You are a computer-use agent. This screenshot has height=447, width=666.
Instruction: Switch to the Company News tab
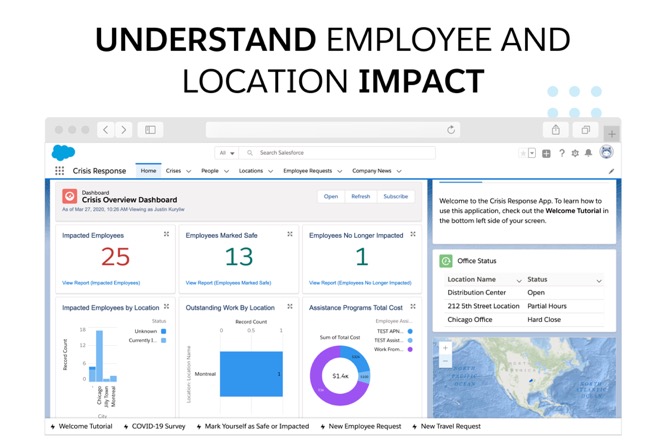372,171
